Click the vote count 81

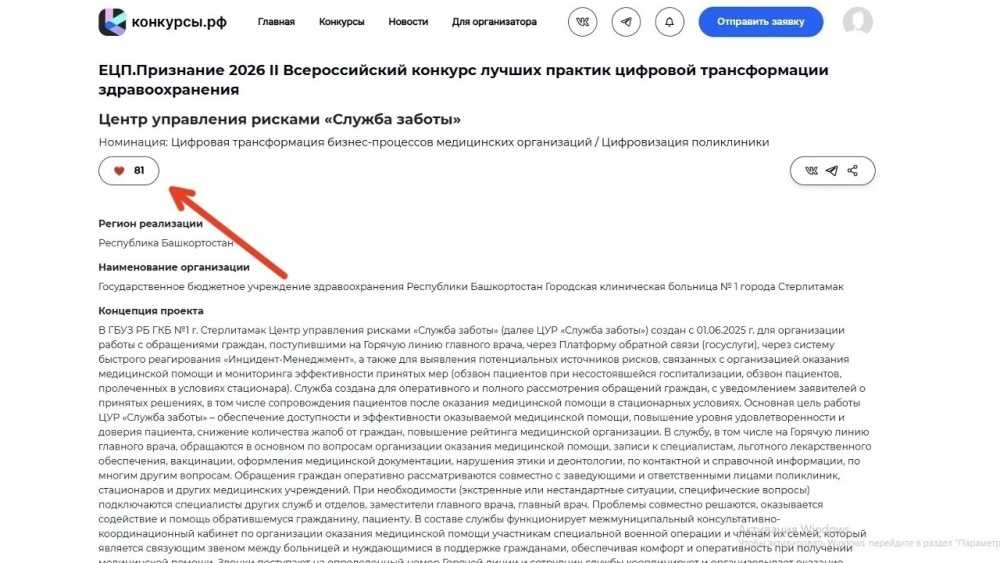pyautogui.click(x=139, y=171)
